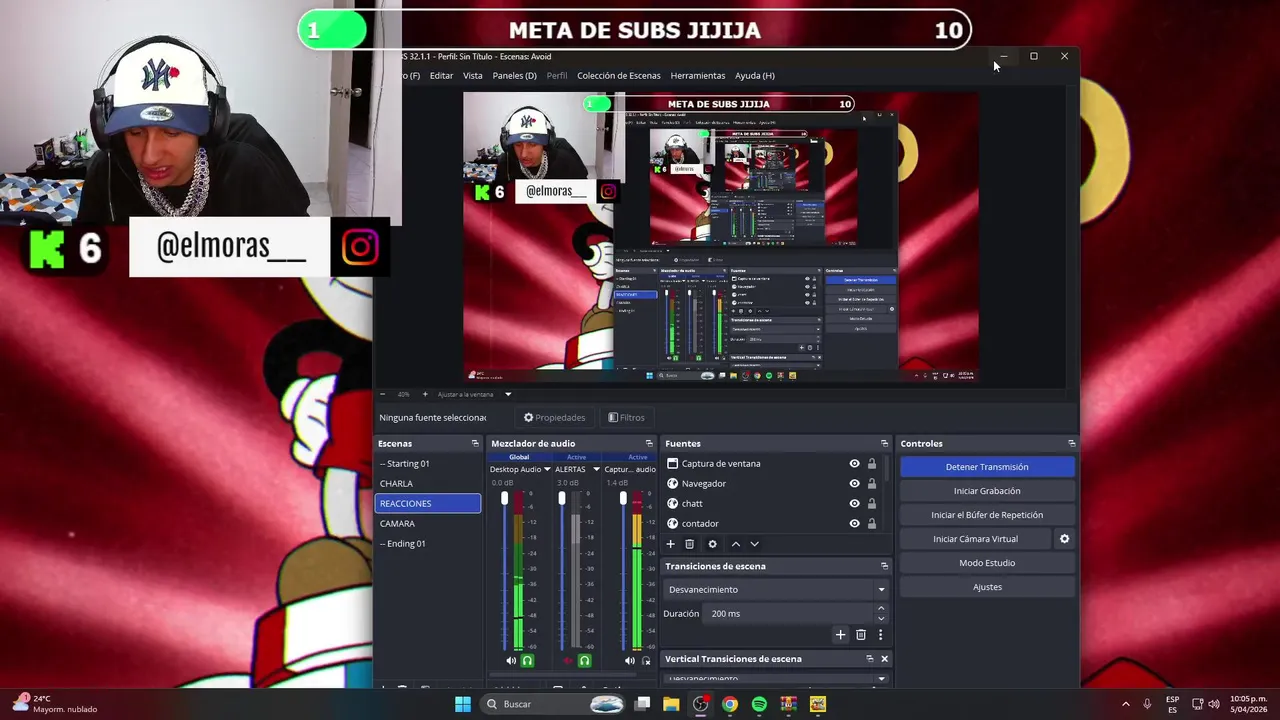Close Vertical Transiciones de escena dock

click(884, 659)
